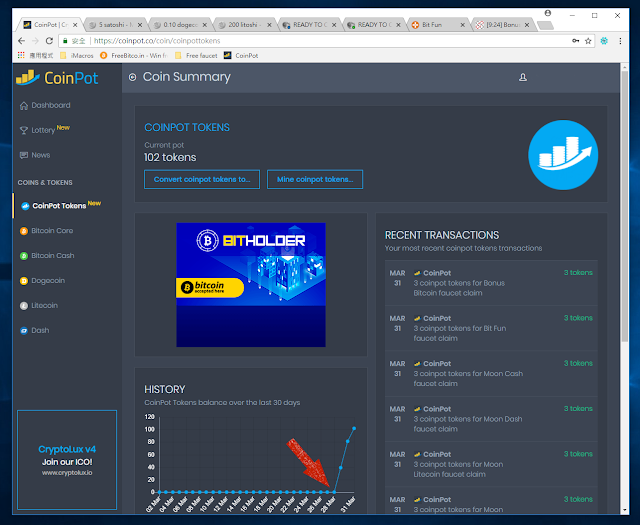Click the address bar URL
The image size is (640, 525).
click(157, 41)
